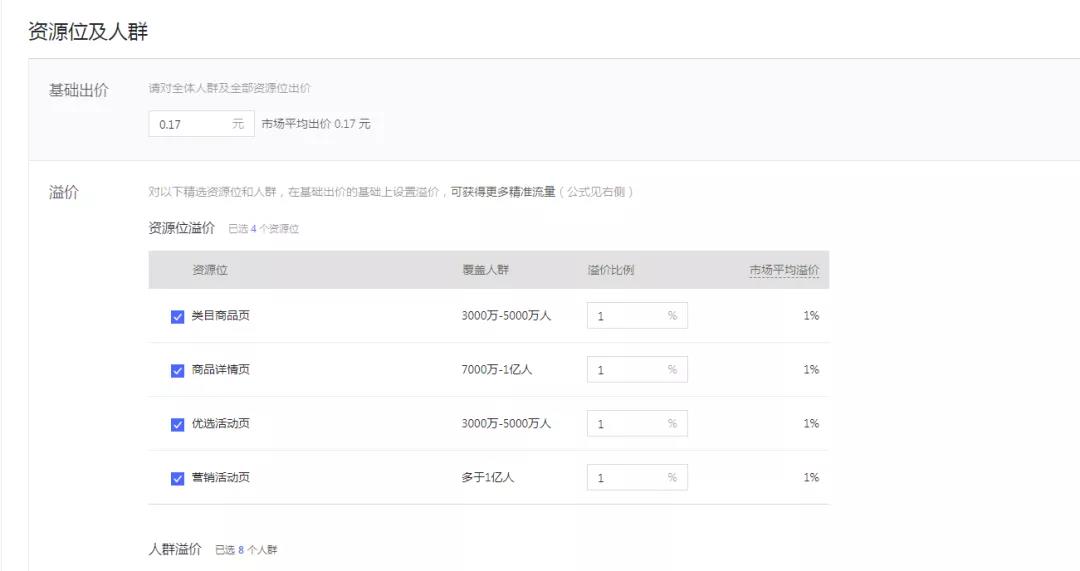
Task: Click the 1% market value for 营销活动页
Action: [811, 477]
